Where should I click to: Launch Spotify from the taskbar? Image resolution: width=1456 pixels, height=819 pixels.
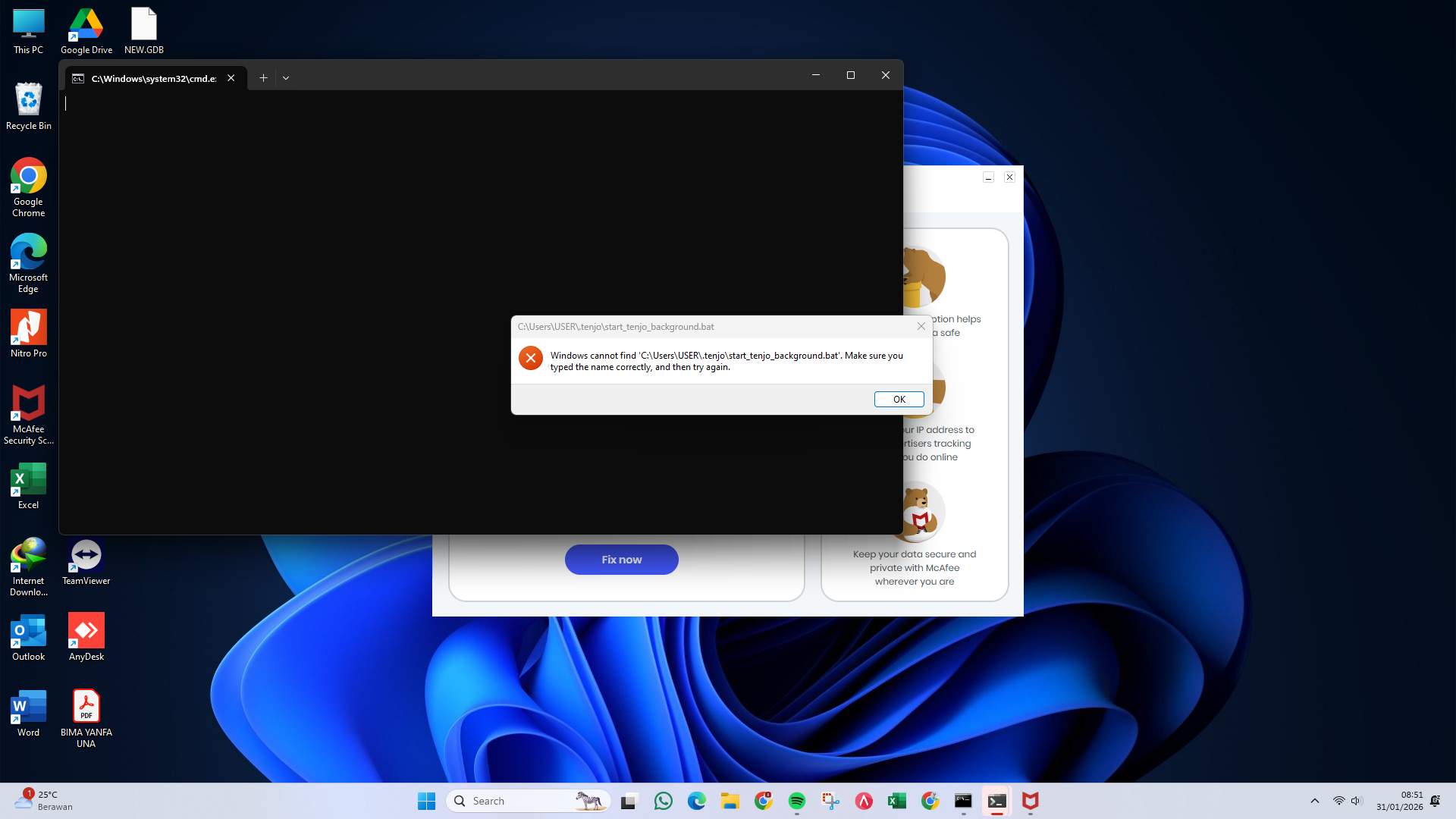coord(796,802)
